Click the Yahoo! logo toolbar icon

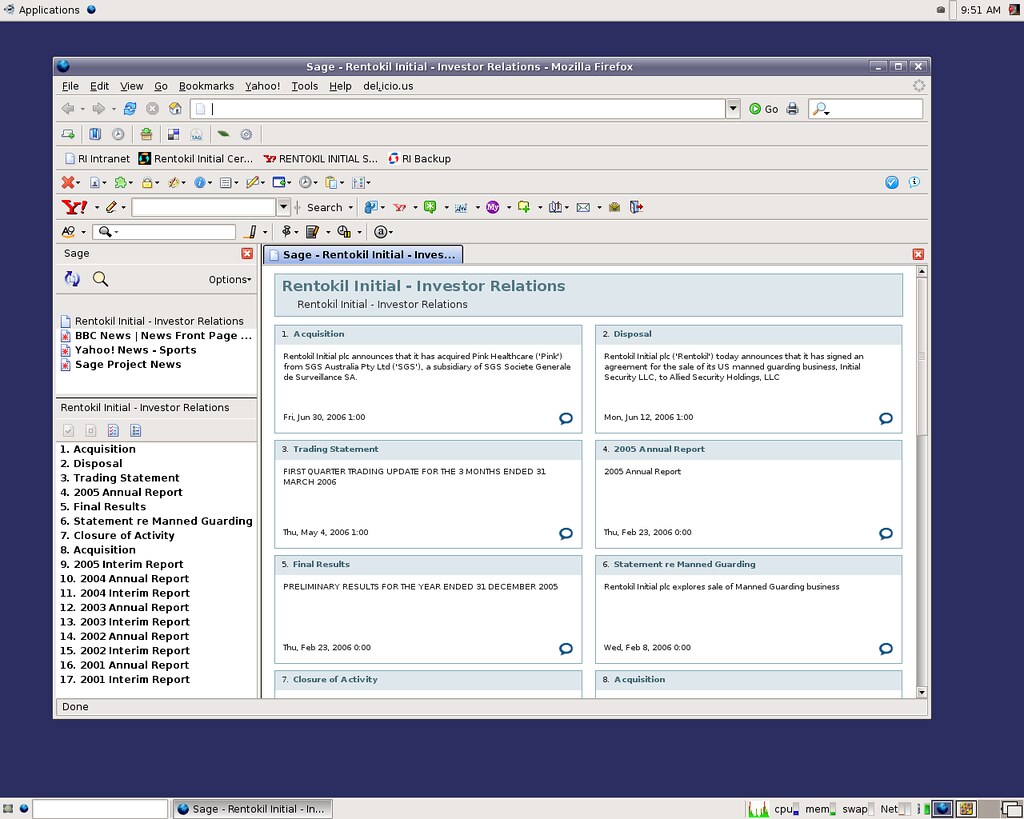[x=74, y=207]
